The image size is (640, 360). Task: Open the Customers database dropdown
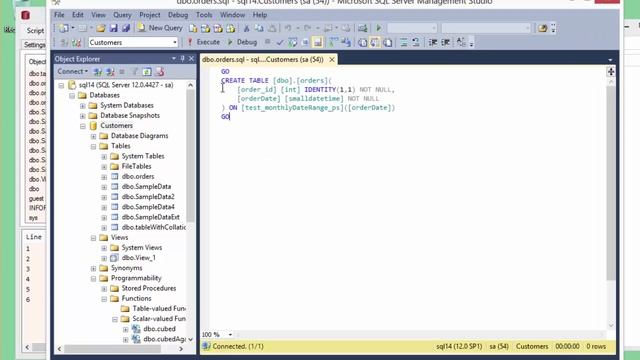click(x=175, y=42)
